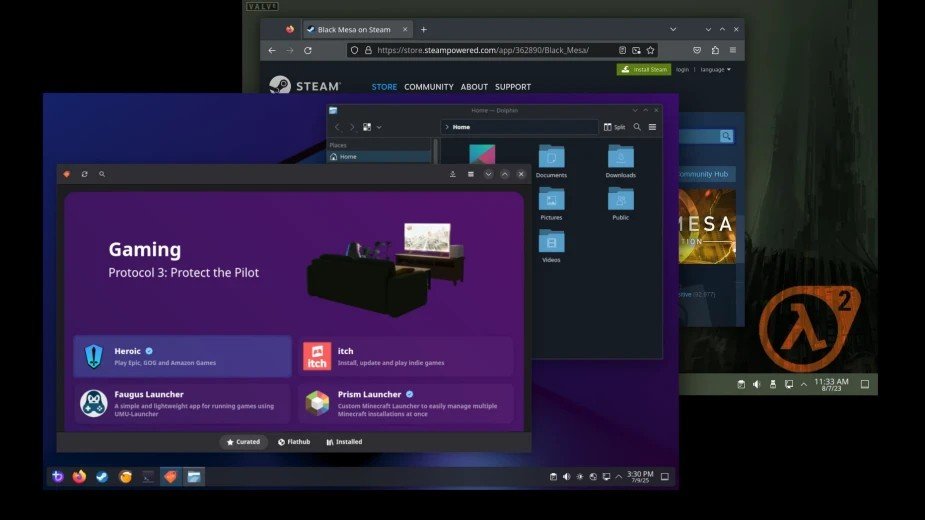This screenshot has height=520, width=925.
Task: Expand the view mode dropdown in Dolphin
Action: coord(379,127)
